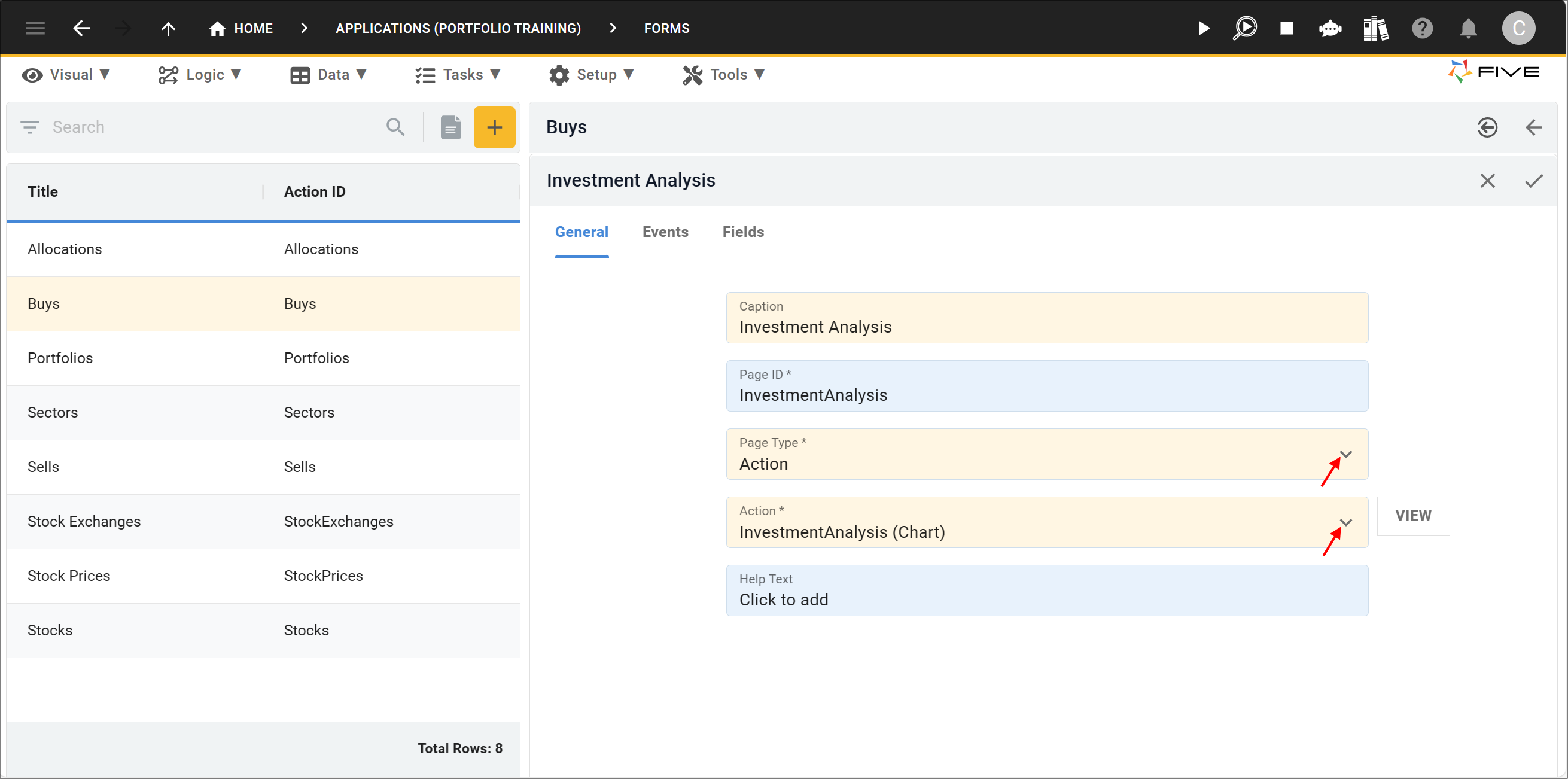This screenshot has height=779, width=1568.
Task: Click the StockPrices Action ID cell
Action: (x=323, y=576)
